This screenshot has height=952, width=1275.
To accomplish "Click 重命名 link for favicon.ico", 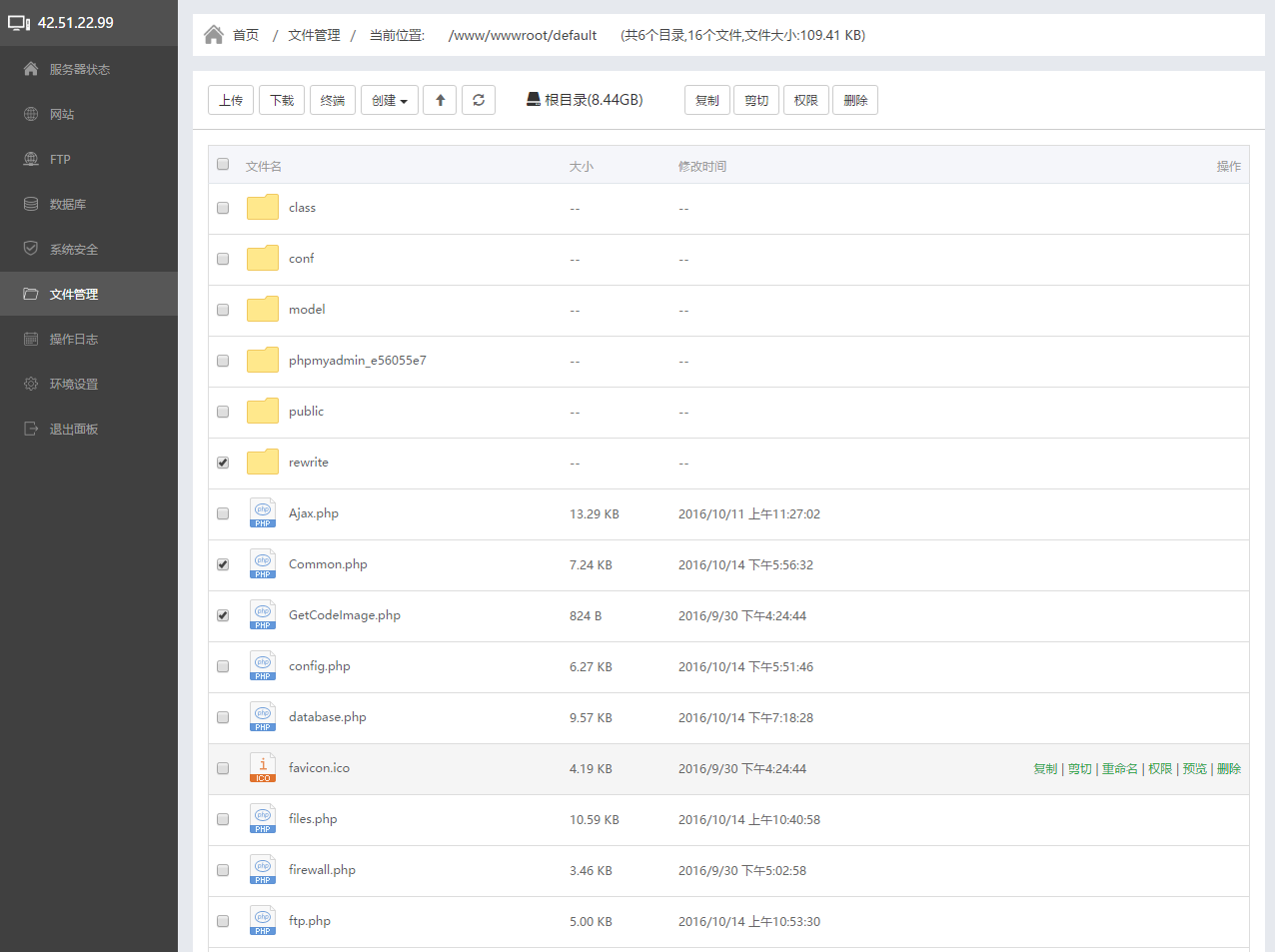I will pyautogui.click(x=1119, y=768).
